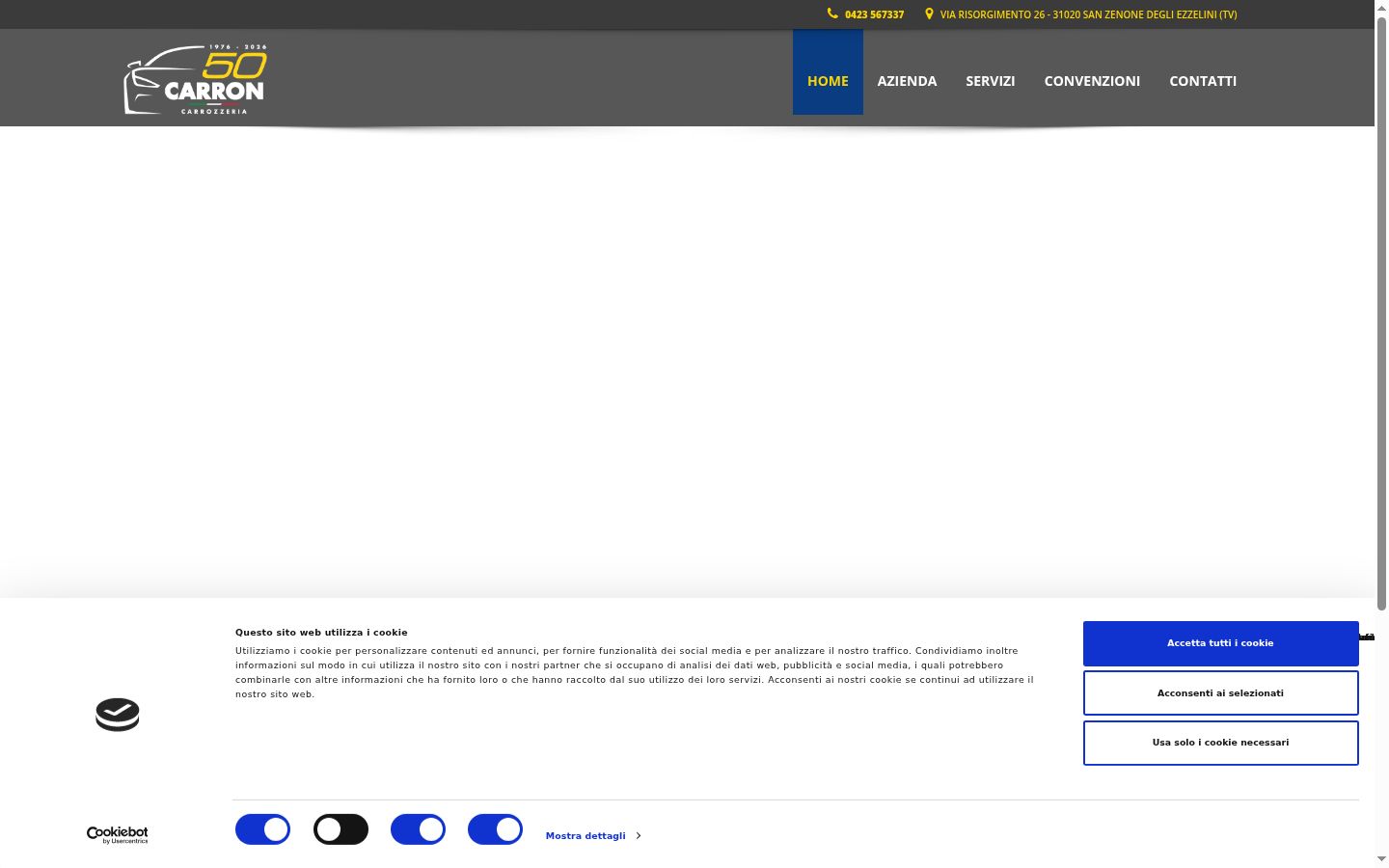Choose Usa solo i cookie necessari
This screenshot has width=1389, height=868.
pyautogui.click(x=1220, y=743)
